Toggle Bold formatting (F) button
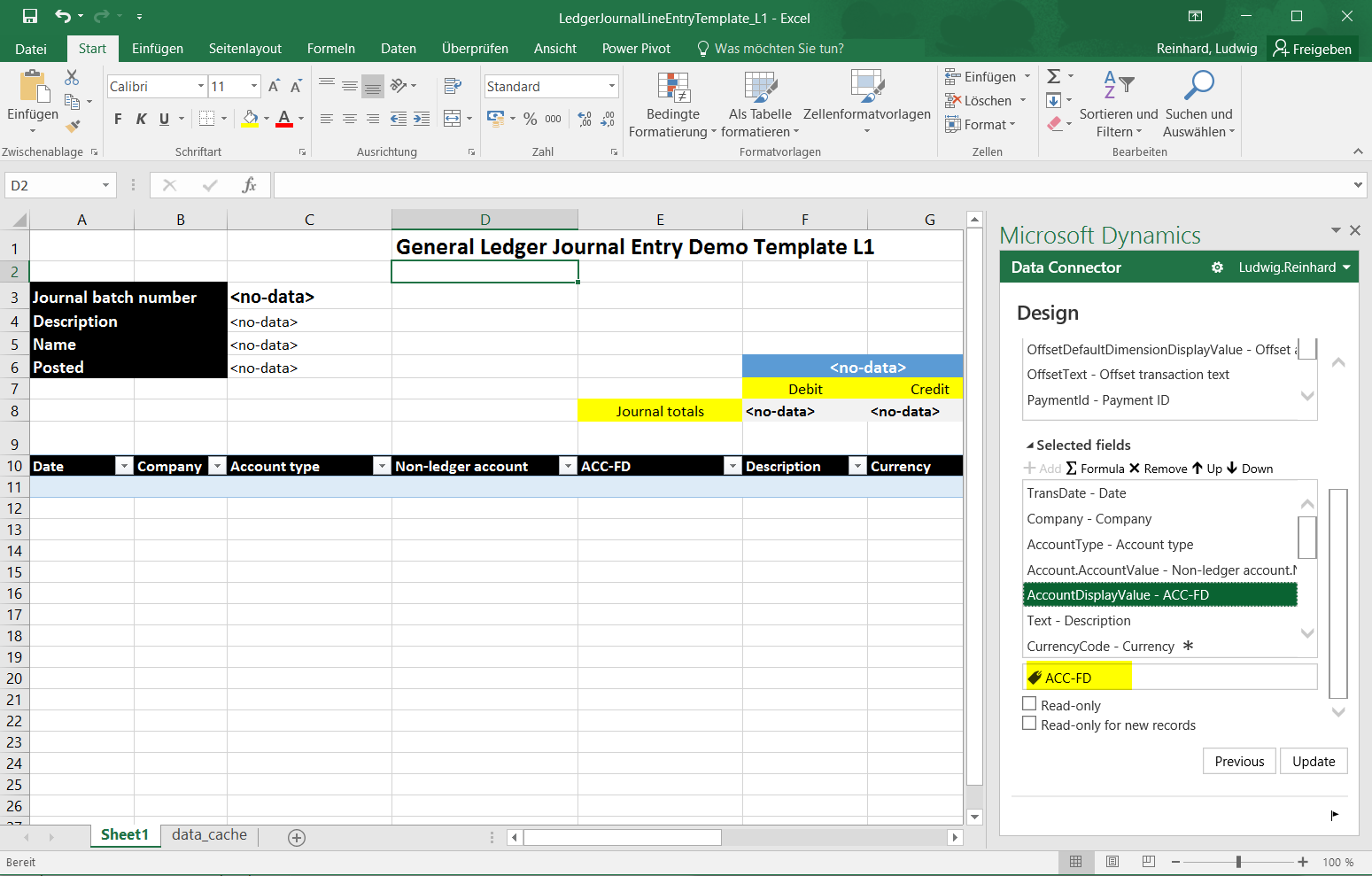 click(x=118, y=119)
